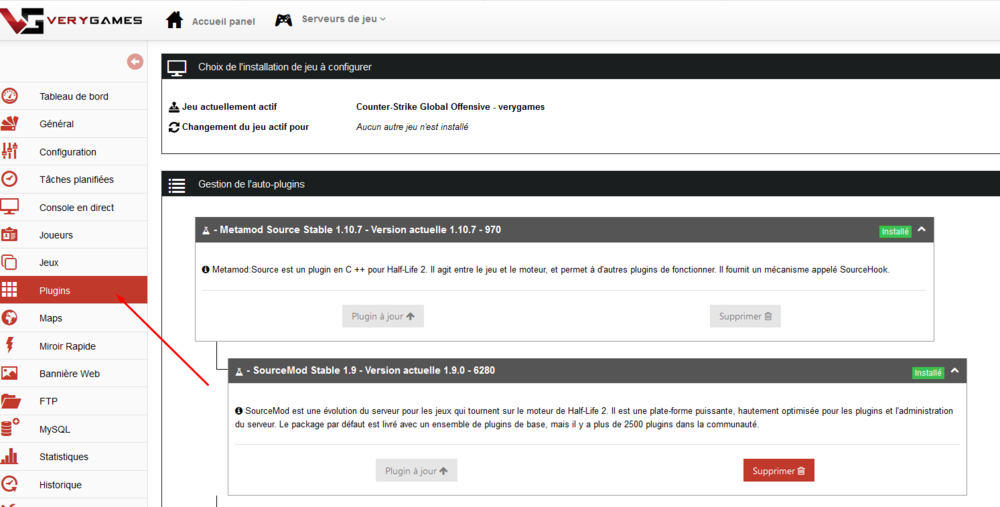This screenshot has height=507, width=1000.
Task: Click the MySQL database icon
Action: (x=10, y=428)
